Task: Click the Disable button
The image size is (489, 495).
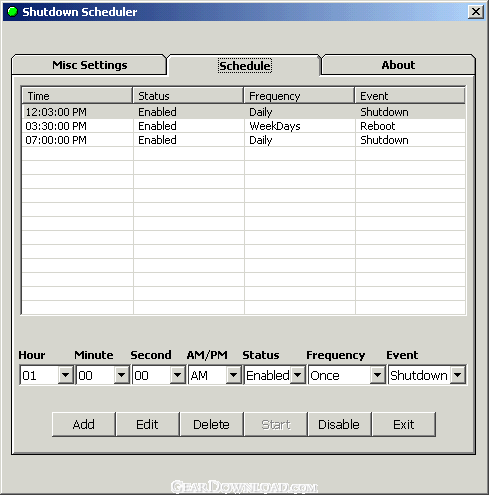Action: point(339,424)
